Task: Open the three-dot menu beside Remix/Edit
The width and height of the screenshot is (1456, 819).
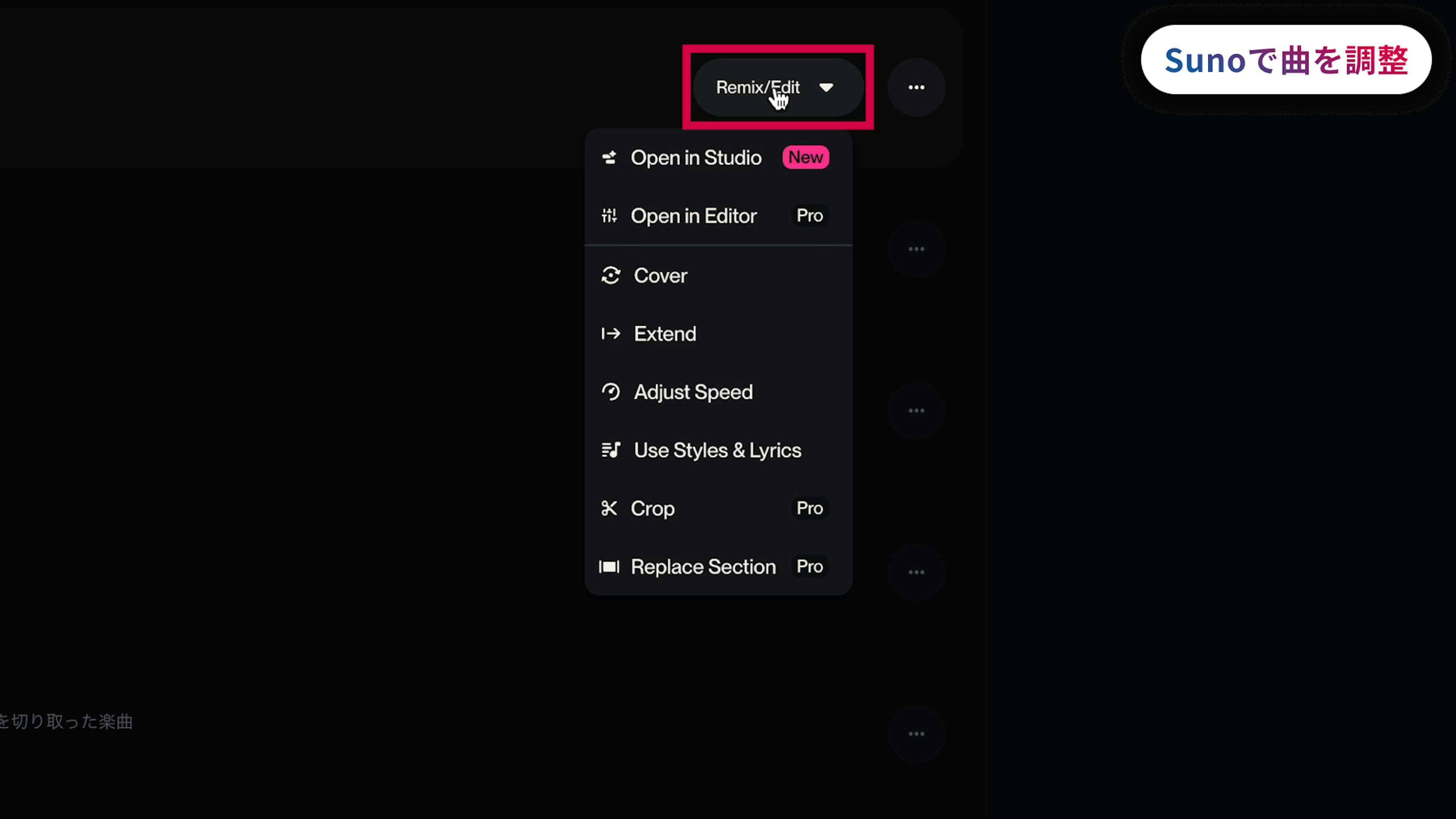Action: pos(916,88)
